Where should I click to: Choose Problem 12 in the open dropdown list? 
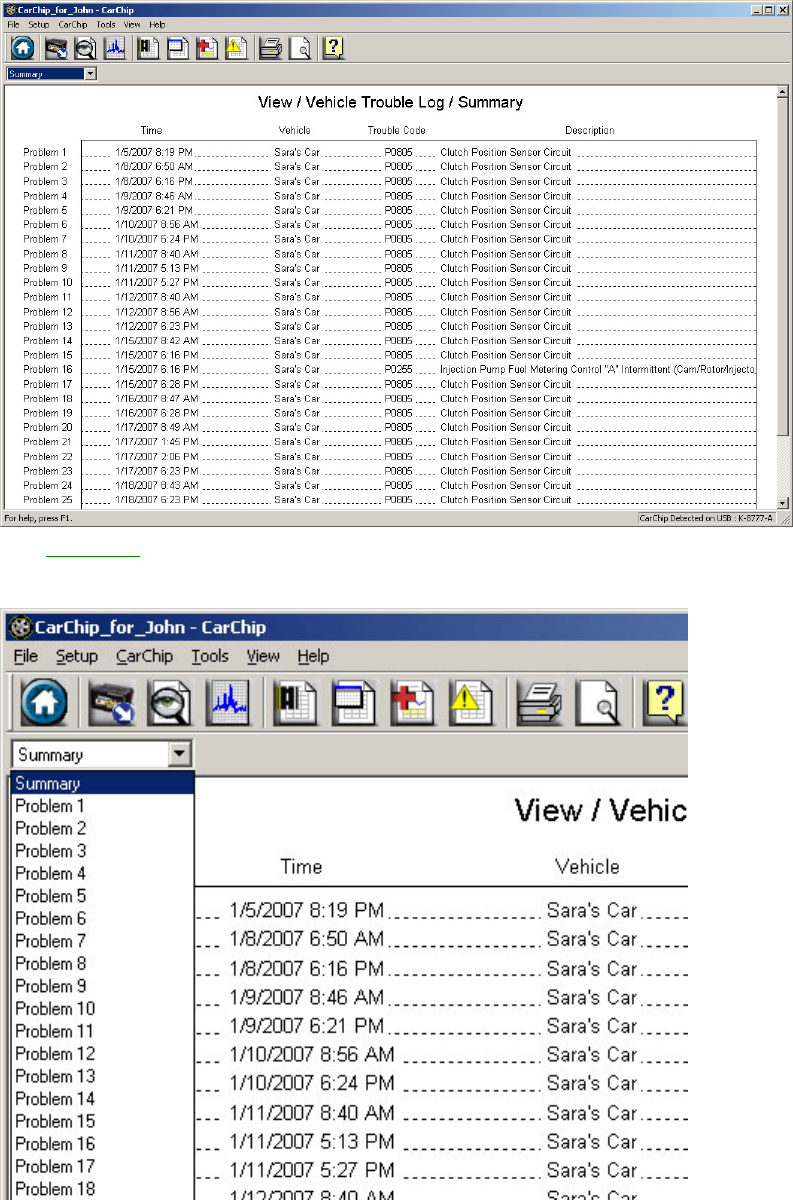(x=102, y=1054)
